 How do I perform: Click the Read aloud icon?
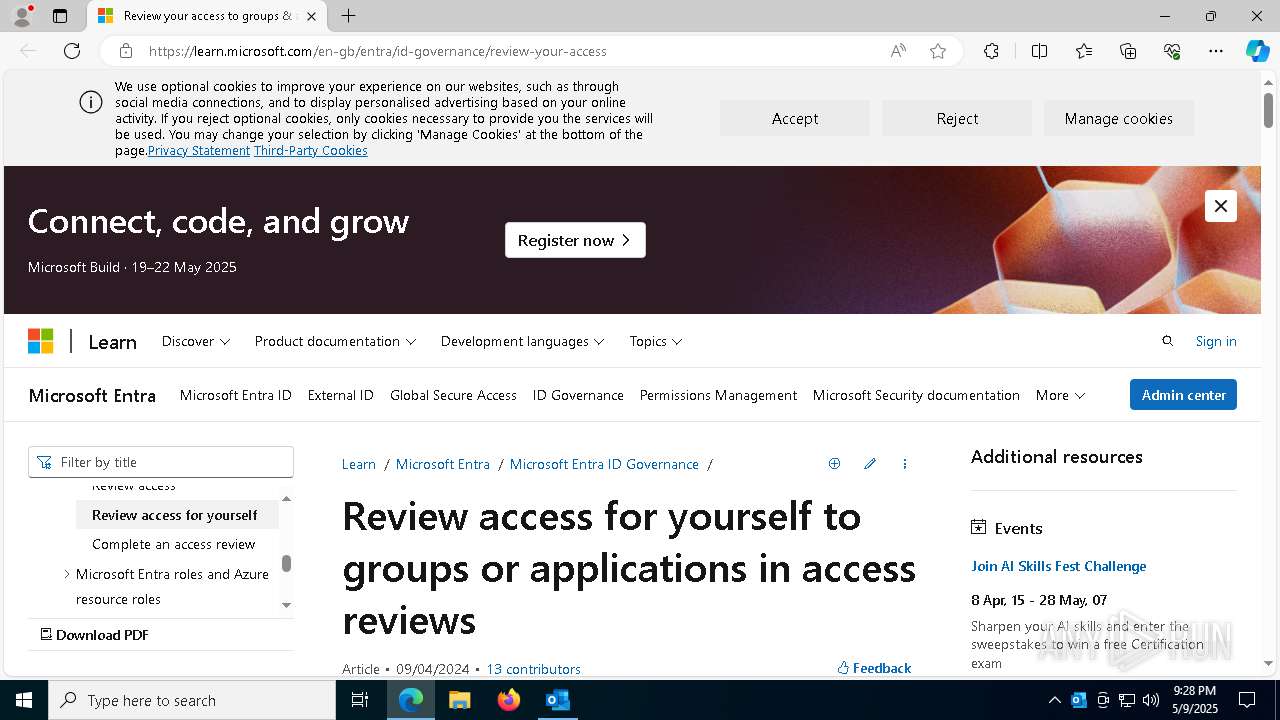coord(898,51)
